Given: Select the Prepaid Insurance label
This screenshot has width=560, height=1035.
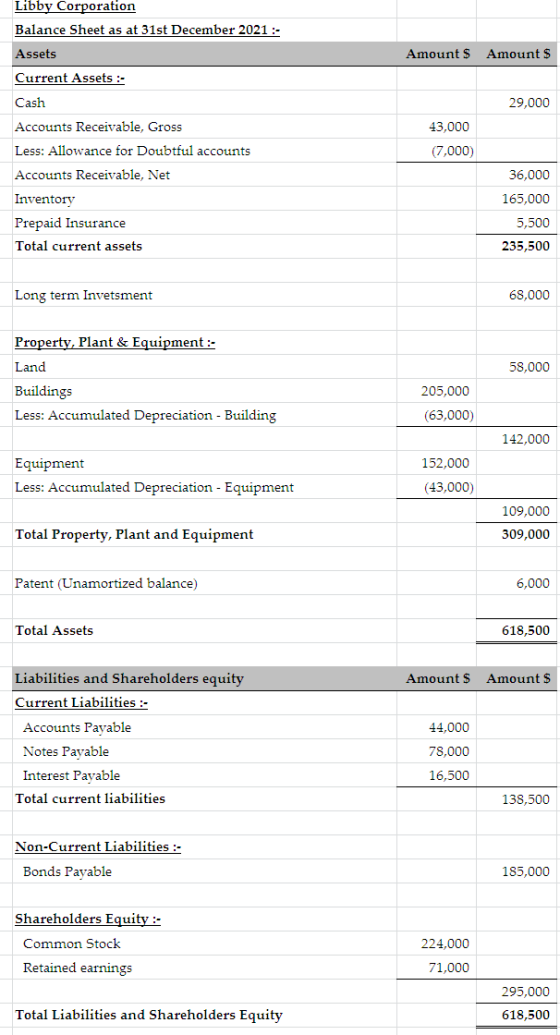Looking at the screenshot, I should 70,223.
